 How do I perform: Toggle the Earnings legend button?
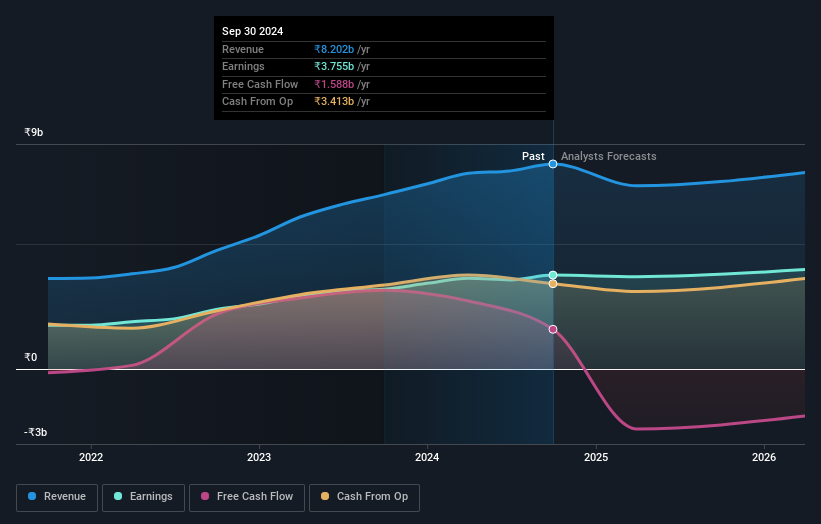(x=143, y=497)
